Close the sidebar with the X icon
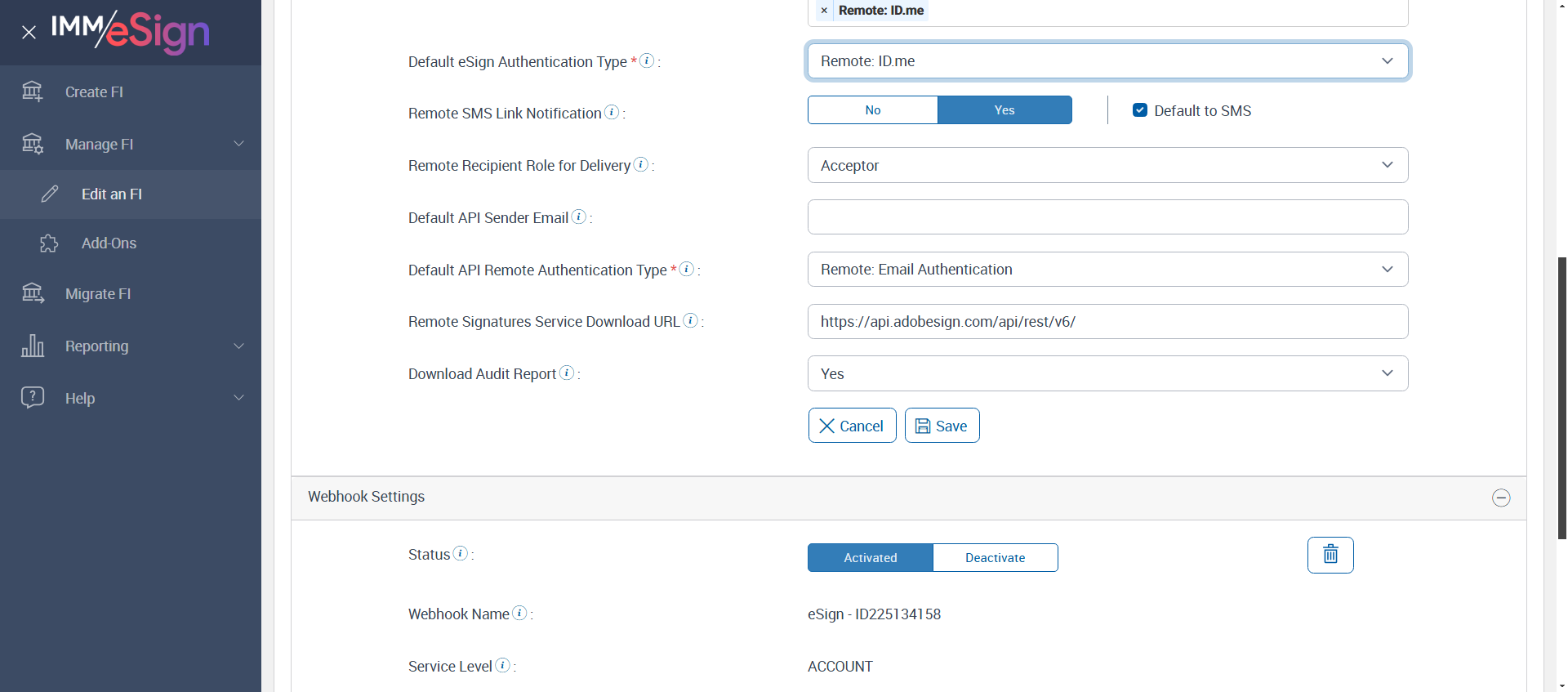The height and width of the screenshot is (692, 1568). pyautogui.click(x=29, y=33)
